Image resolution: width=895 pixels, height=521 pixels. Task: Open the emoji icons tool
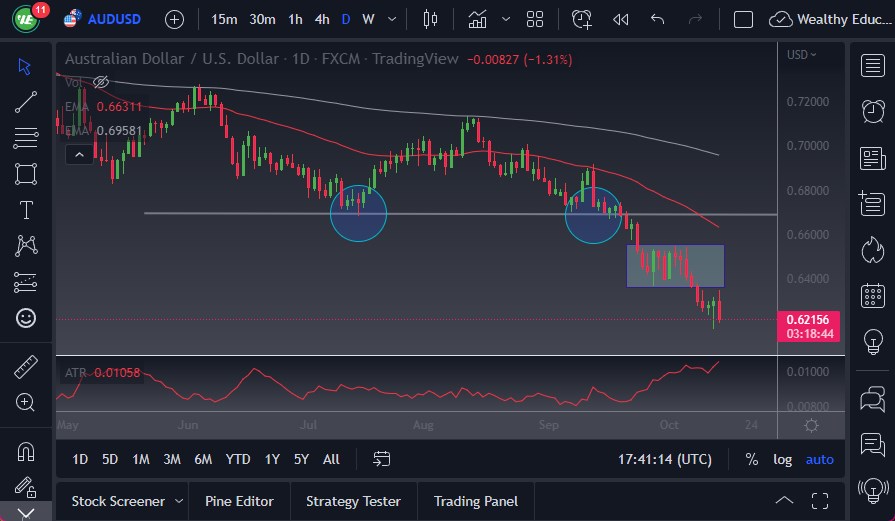pos(26,318)
